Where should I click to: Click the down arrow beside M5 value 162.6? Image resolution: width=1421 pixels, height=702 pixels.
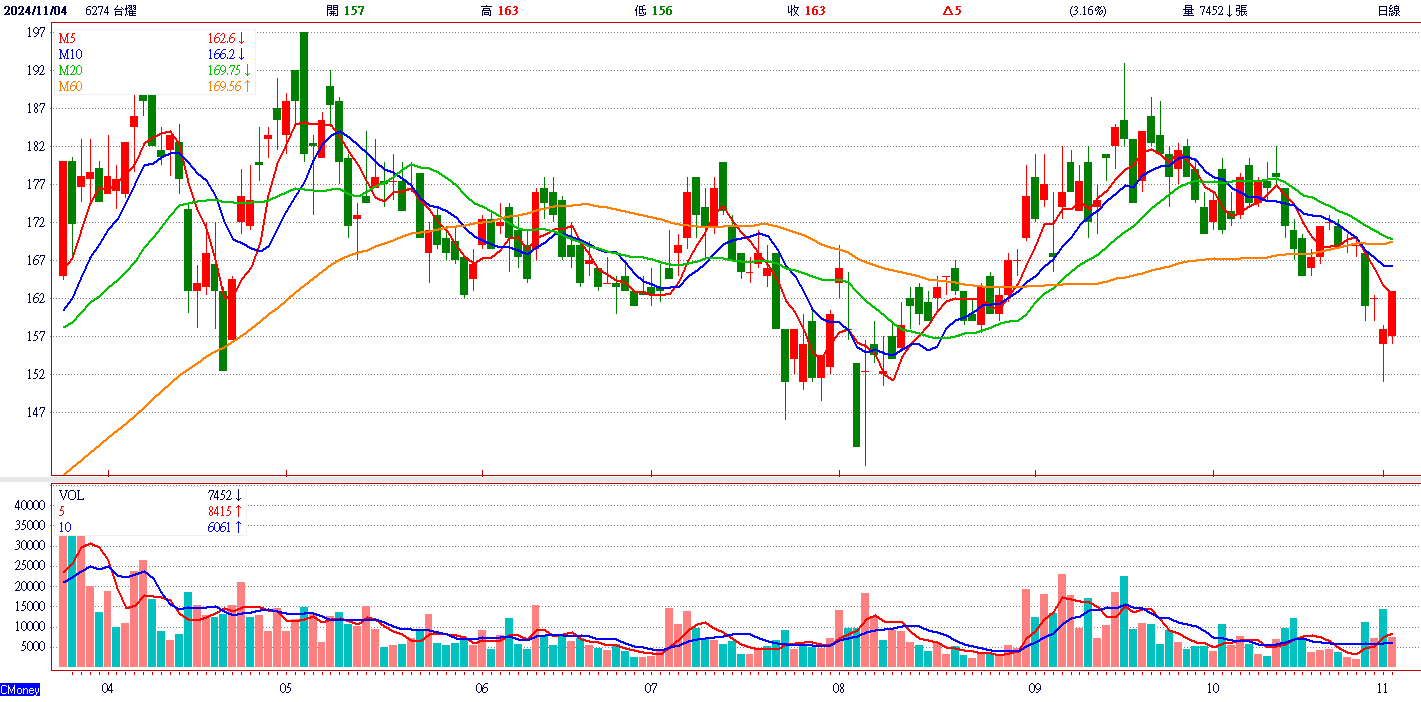tap(241, 38)
